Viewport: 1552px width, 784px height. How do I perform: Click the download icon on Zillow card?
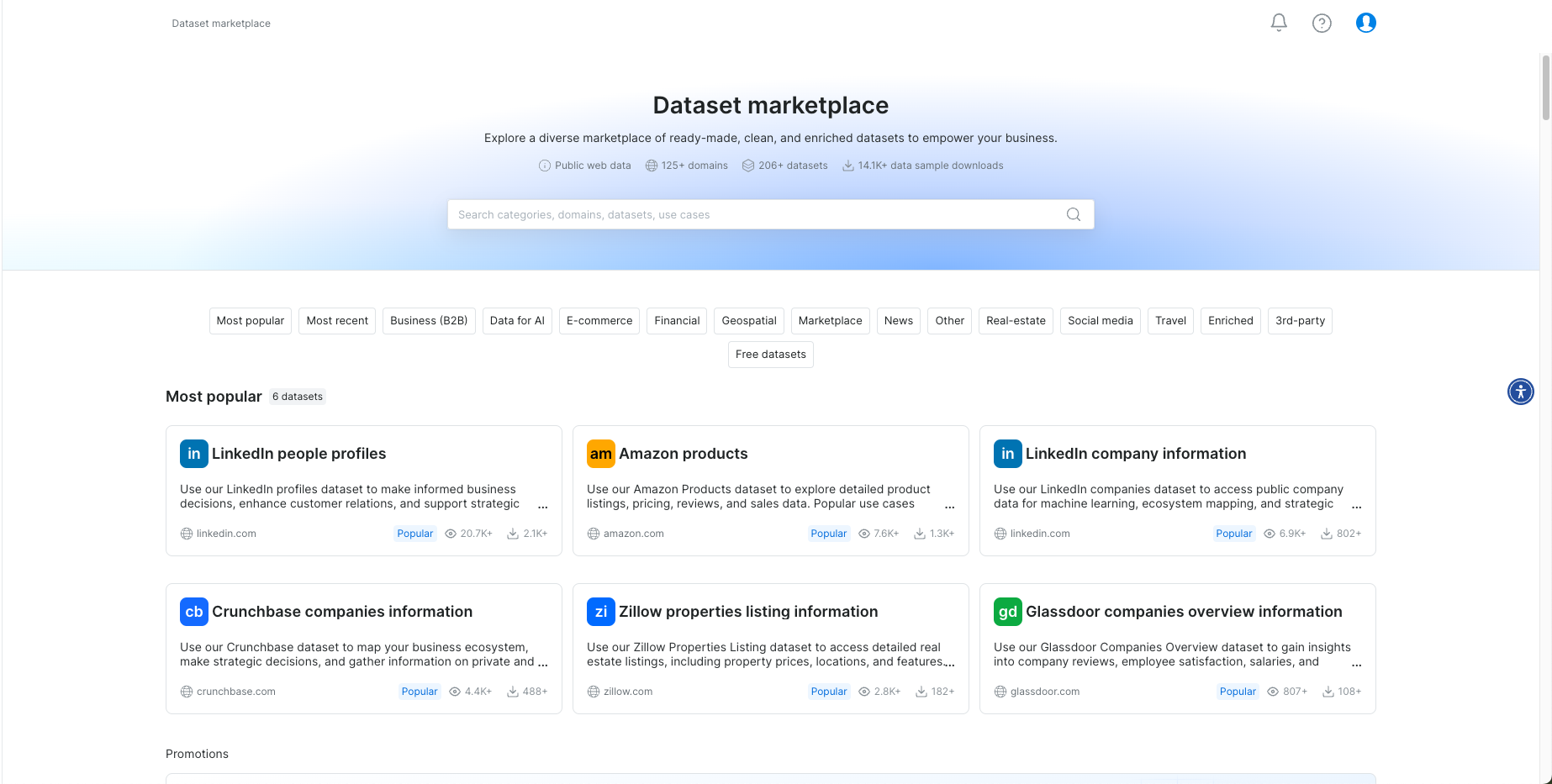[x=921, y=692]
